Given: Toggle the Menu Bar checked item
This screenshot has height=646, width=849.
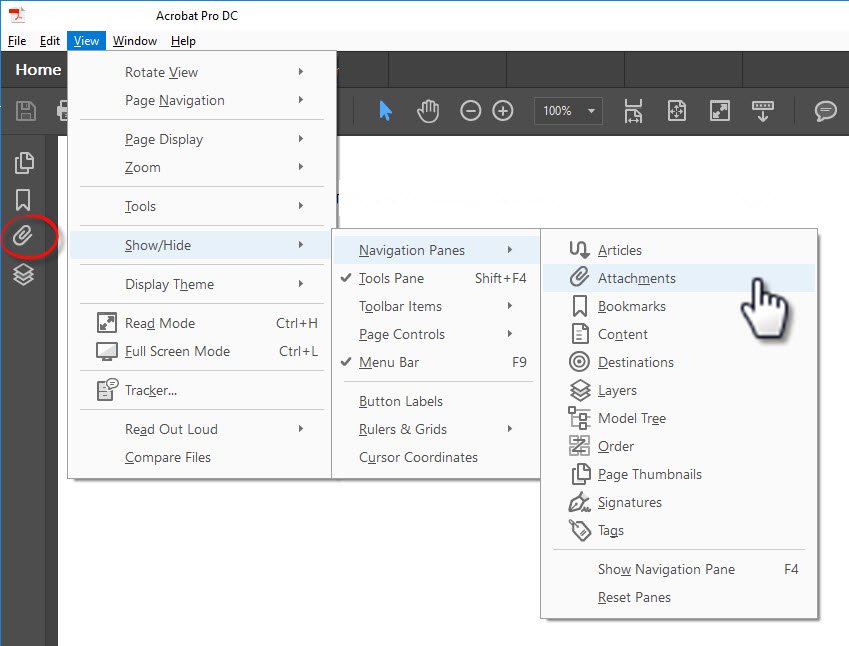Looking at the screenshot, I should [x=389, y=362].
